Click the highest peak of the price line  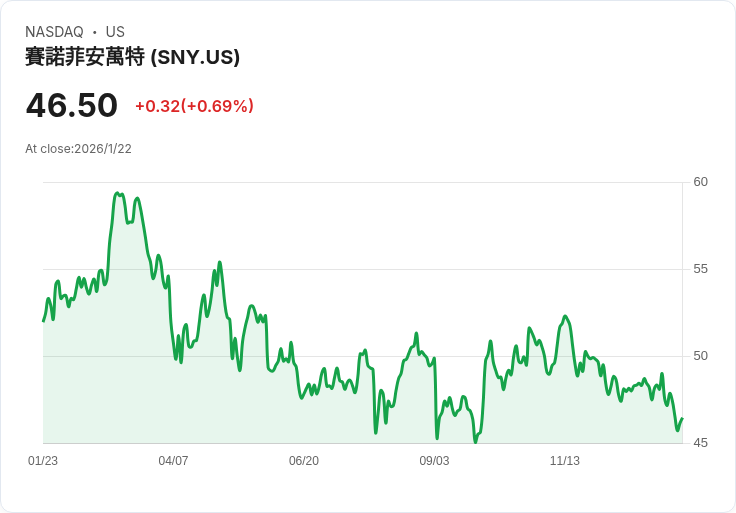pyautogui.click(x=117, y=193)
